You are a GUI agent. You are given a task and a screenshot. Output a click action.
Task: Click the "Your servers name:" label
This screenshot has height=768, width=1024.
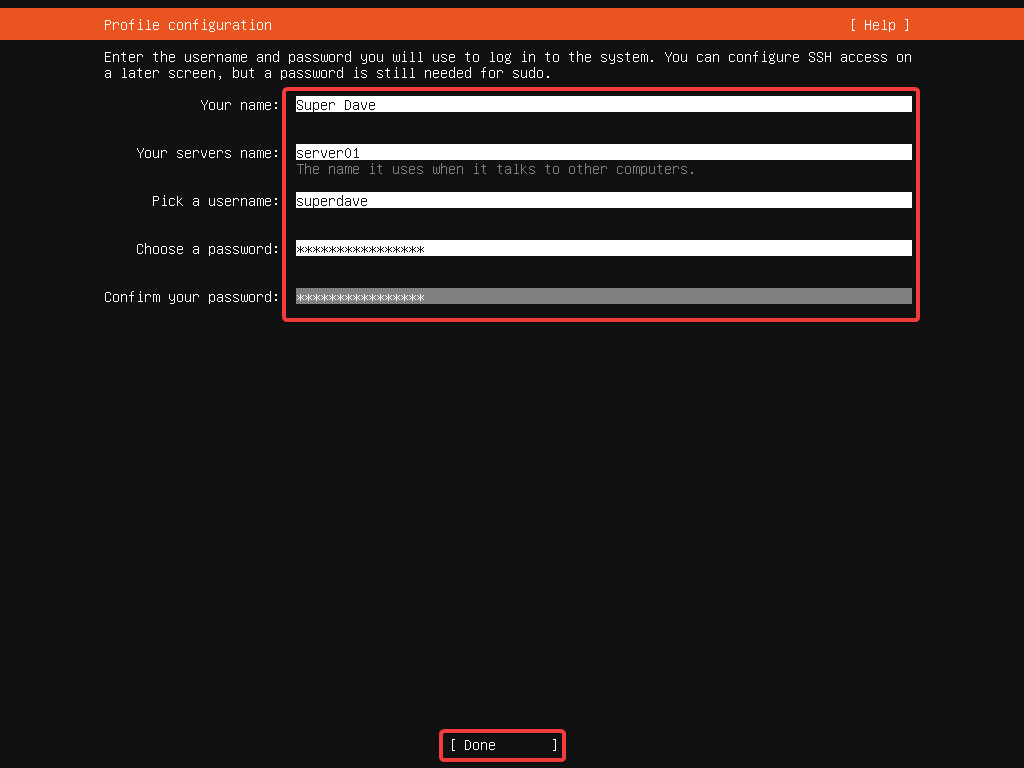click(207, 153)
